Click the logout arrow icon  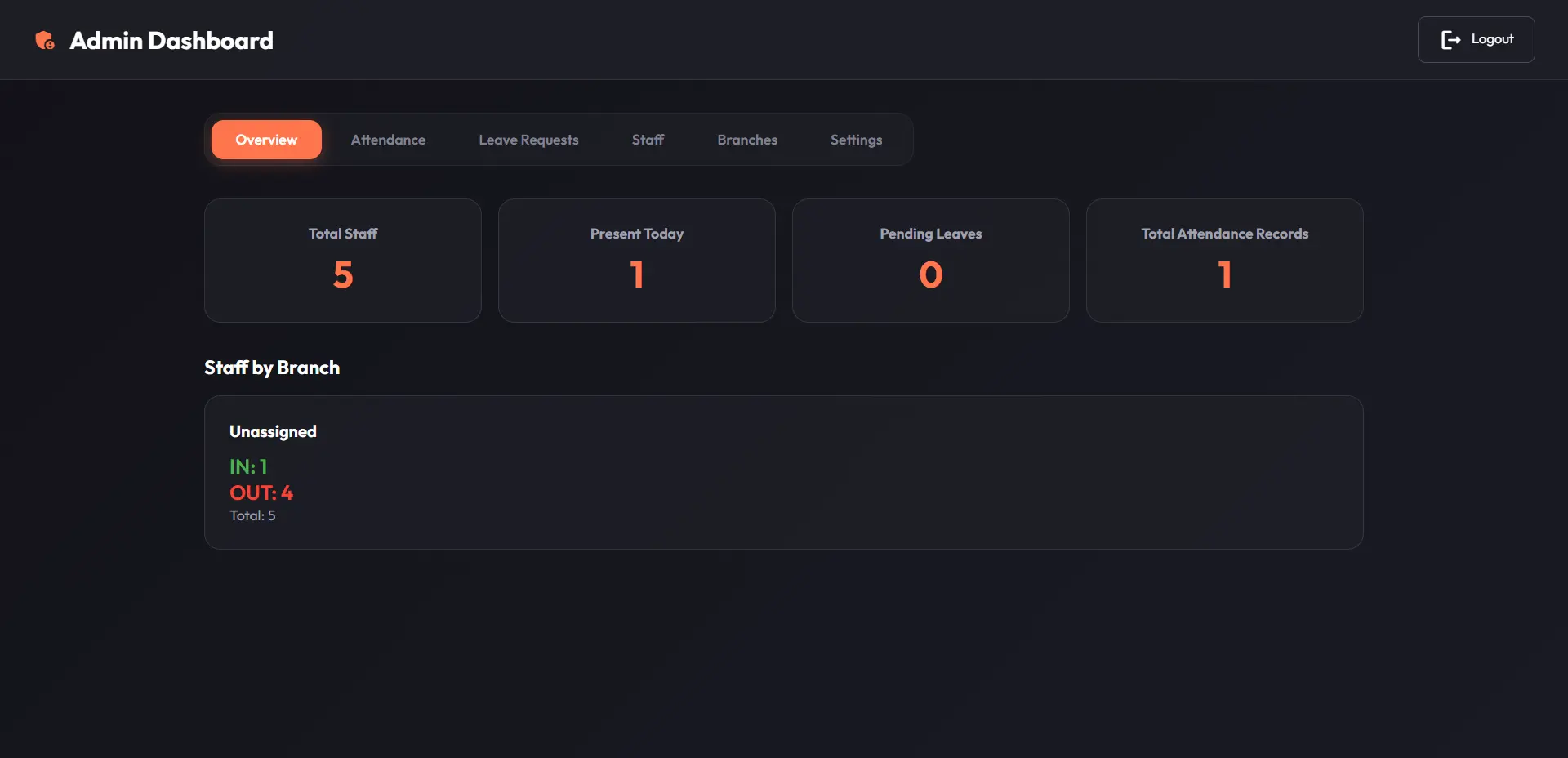[1450, 40]
